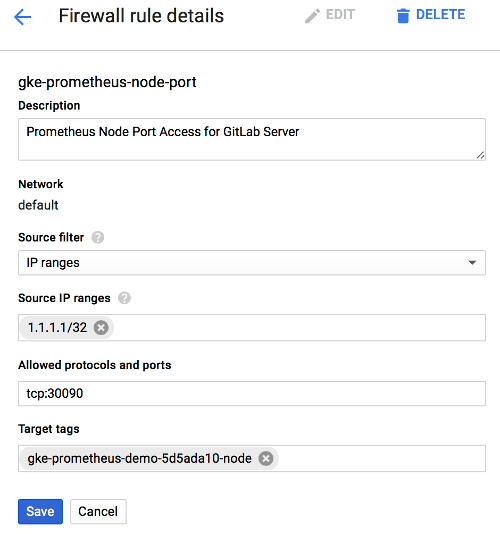This screenshot has width=500, height=534.
Task: Select the 1.1.1.1/32 chip text
Action: [57, 328]
